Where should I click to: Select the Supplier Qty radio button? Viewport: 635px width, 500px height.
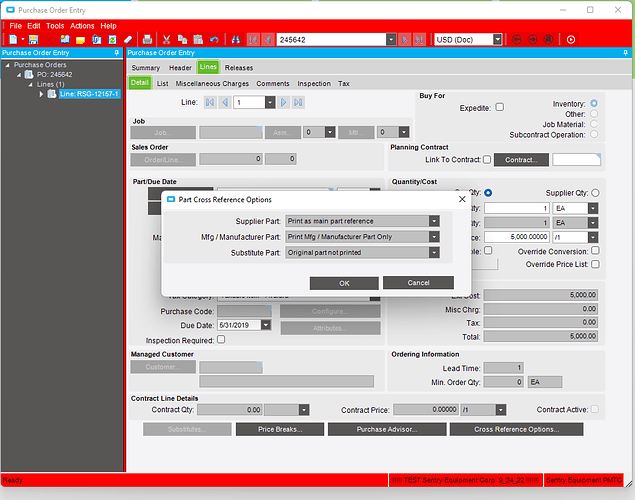[x=595, y=193]
